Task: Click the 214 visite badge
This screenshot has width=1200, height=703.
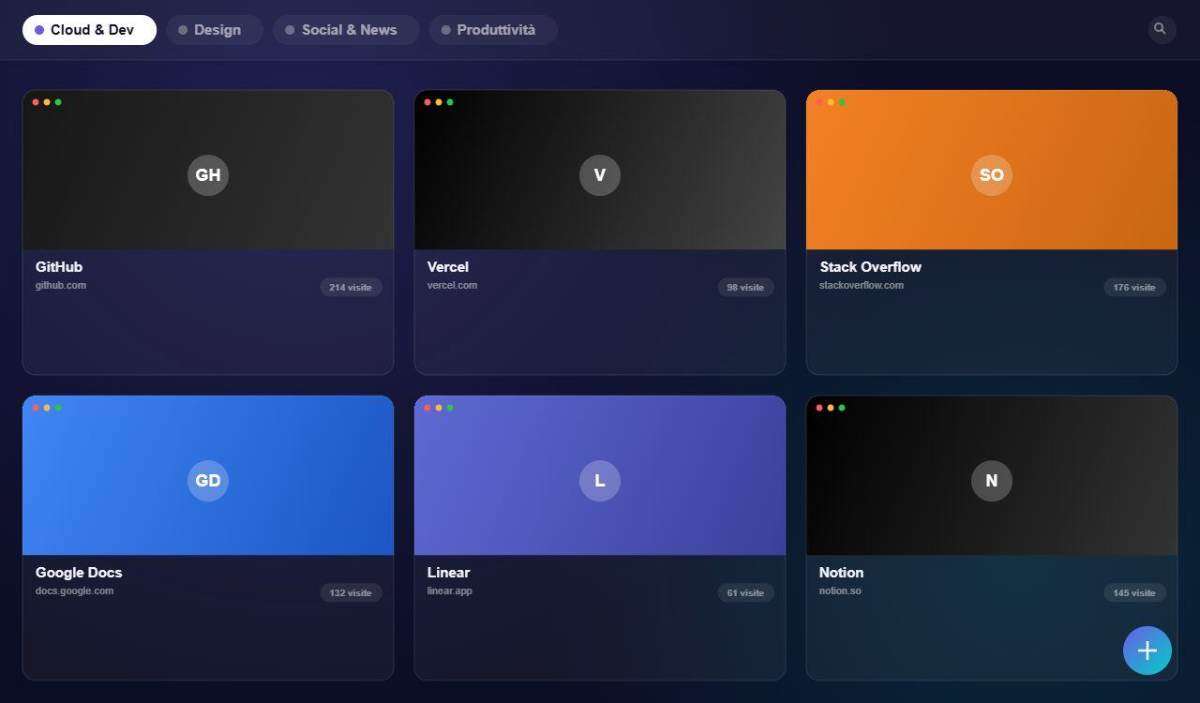Action: tap(351, 288)
